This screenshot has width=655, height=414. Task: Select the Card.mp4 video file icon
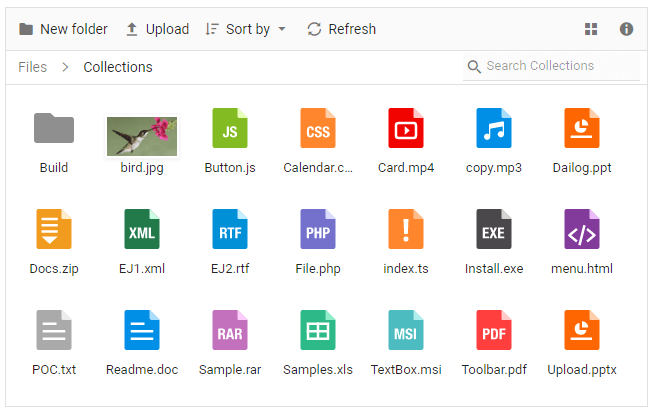[406, 129]
